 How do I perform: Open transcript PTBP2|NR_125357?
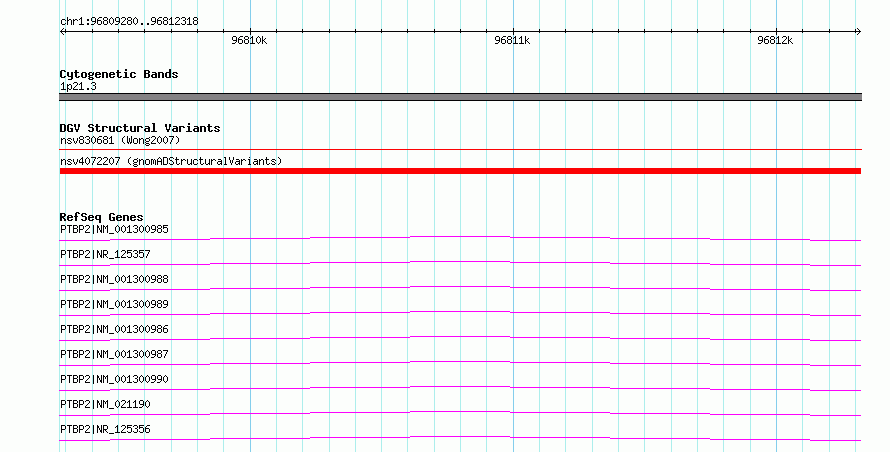click(x=105, y=254)
